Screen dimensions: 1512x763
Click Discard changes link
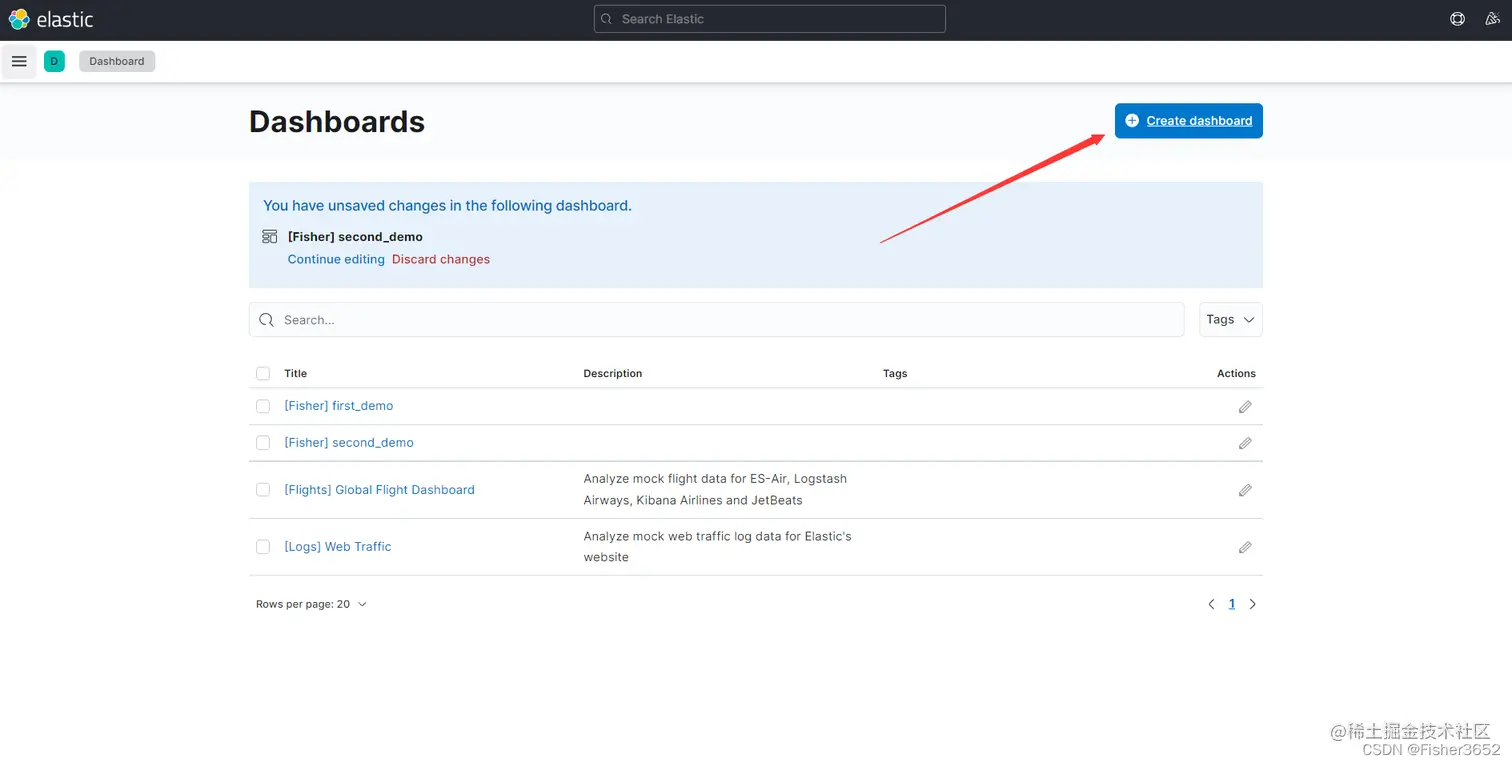tap(441, 259)
